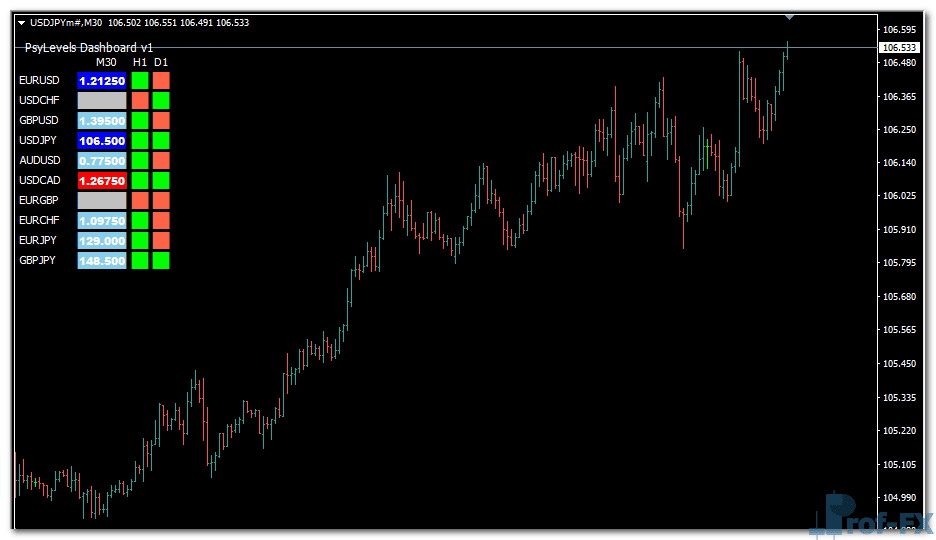Click the H1 column header
The image size is (936, 540).
140,62
